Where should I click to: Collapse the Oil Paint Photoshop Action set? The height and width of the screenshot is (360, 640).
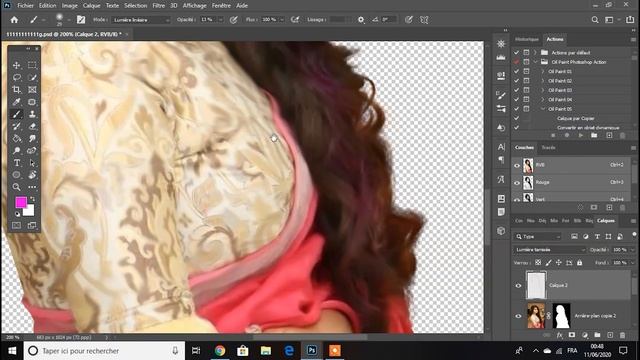pos(535,62)
